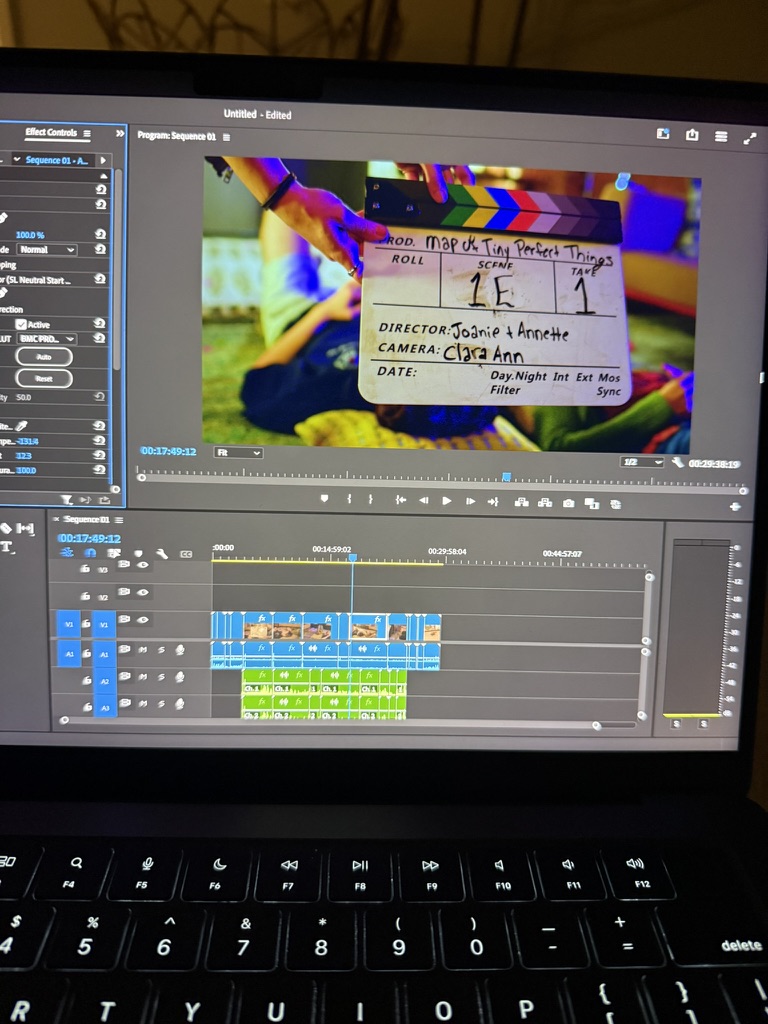Click the Step Back one frame button
768x1024 pixels.
(x=423, y=500)
